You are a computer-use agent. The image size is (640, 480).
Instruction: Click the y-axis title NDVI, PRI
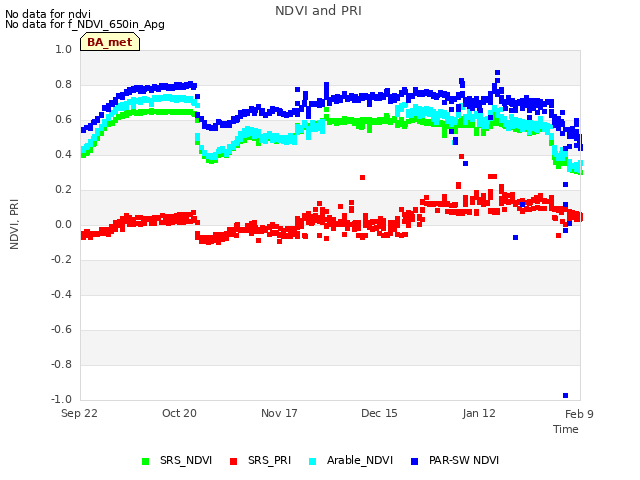[x=14, y=224]
